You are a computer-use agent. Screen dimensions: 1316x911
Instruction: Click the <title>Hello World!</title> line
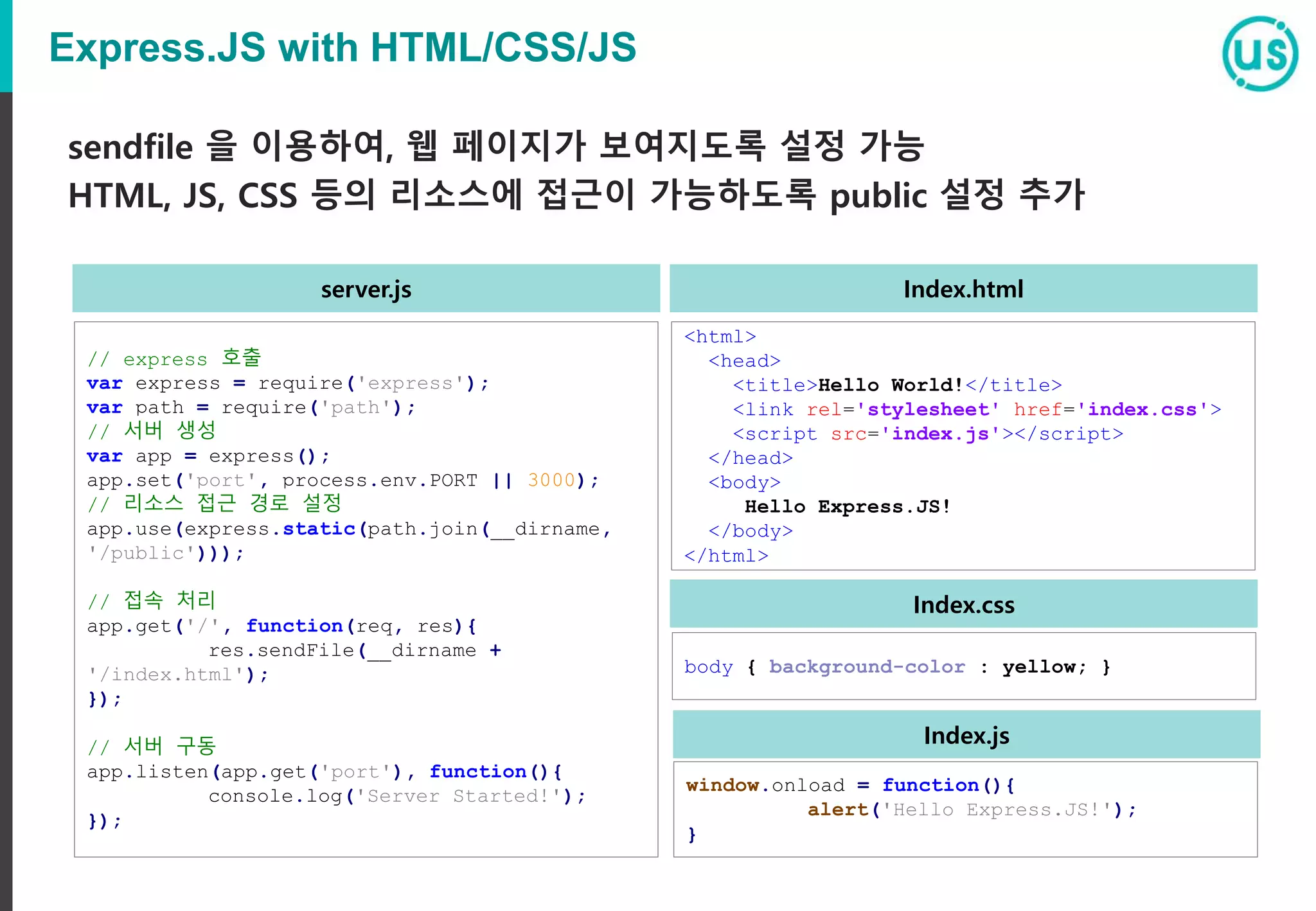[897, 385]
